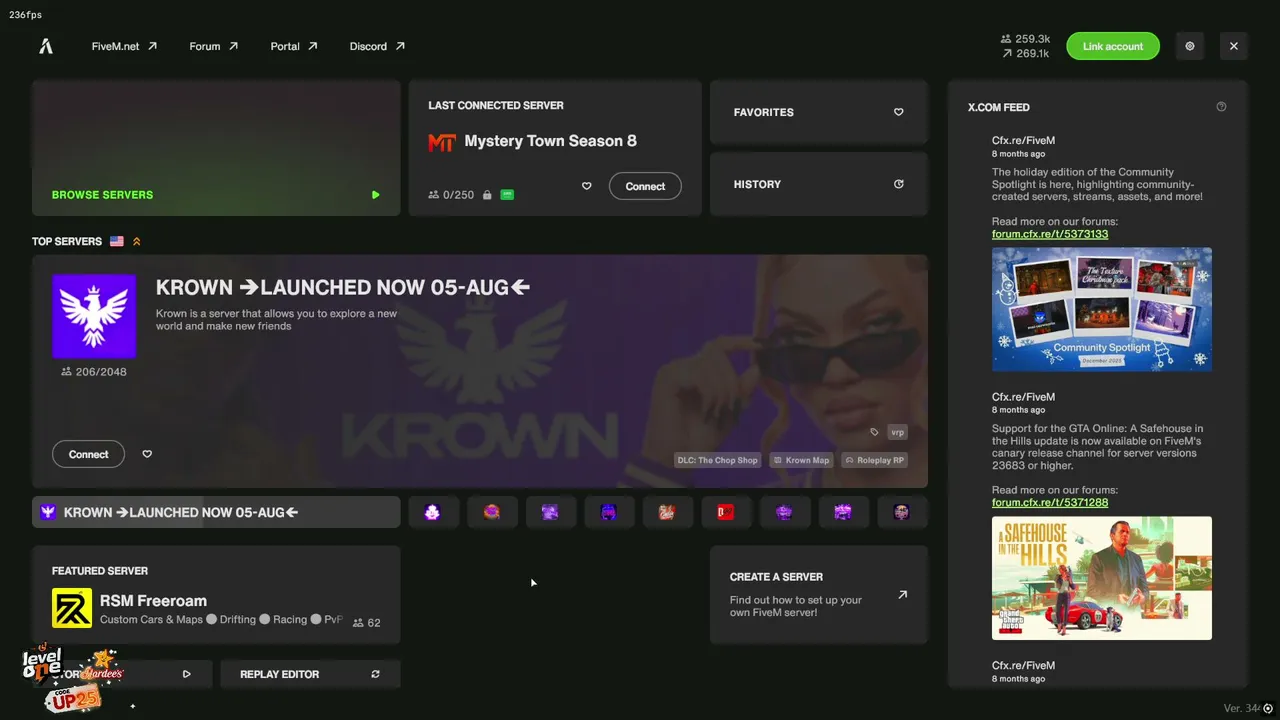
Task: Favorite the KROWN server with the heart
Action: (x=147, y=454)
